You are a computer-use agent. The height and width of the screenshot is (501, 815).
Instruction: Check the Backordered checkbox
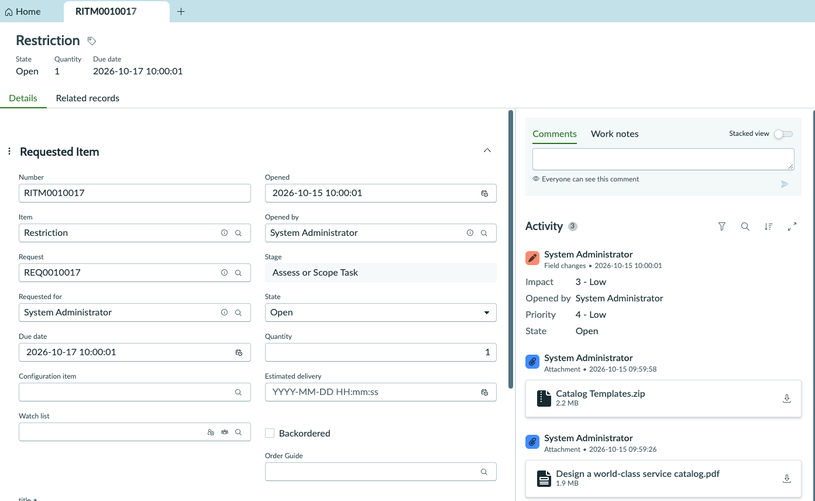pyautogui.click(x=270, y=433)
